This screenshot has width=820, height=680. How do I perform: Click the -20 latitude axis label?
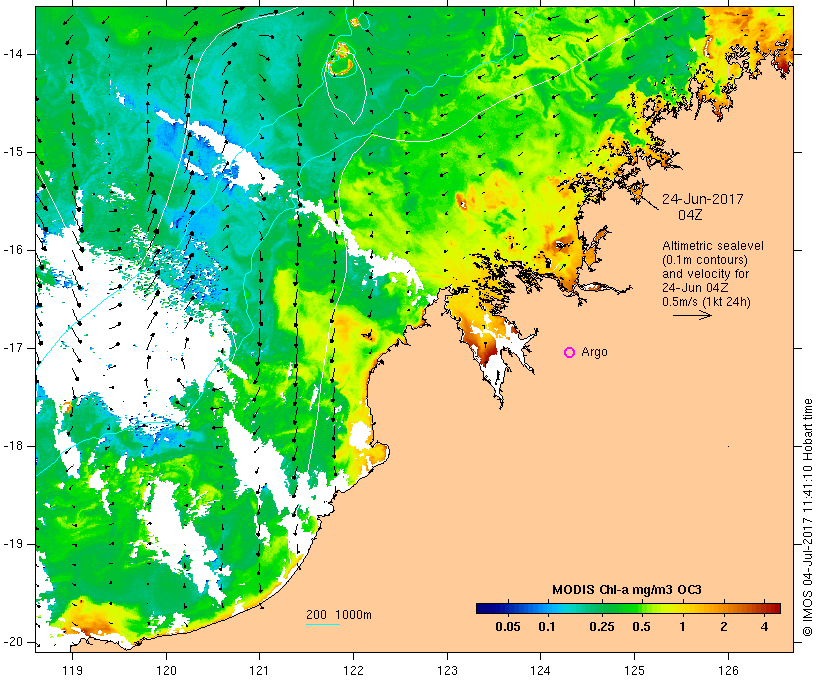click(12, 642)
